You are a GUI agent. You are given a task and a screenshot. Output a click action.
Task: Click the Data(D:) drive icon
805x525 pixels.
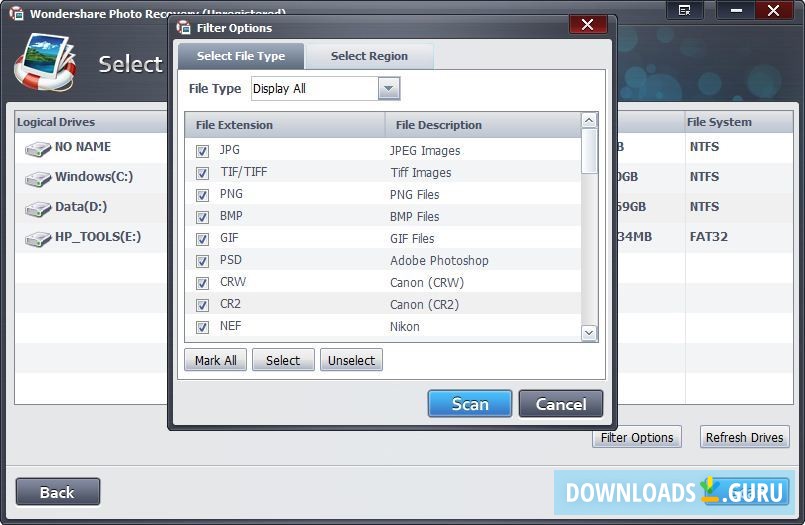pos(38,209)
